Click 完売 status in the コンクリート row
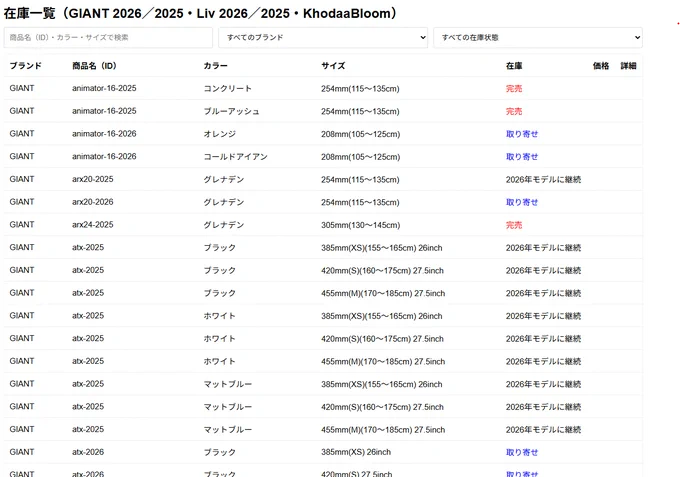680x477 pixels. point(514,88)
